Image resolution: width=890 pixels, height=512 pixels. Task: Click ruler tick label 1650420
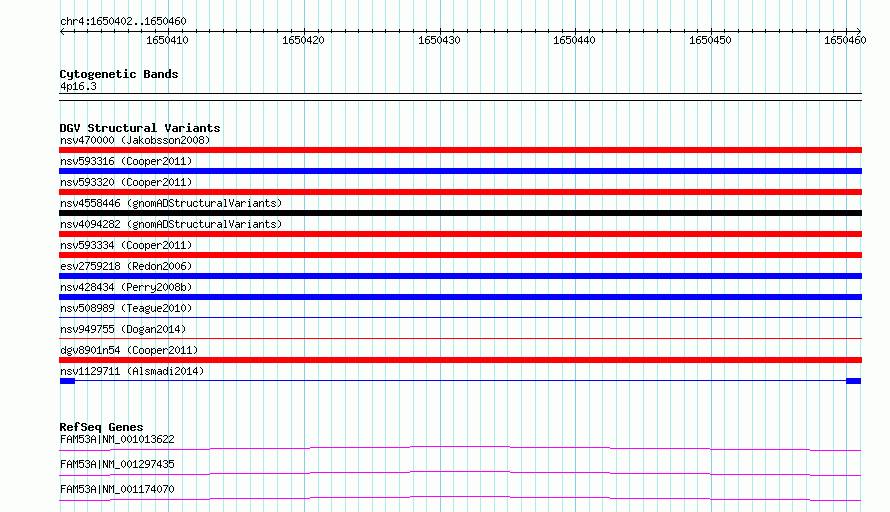(303, 40)
